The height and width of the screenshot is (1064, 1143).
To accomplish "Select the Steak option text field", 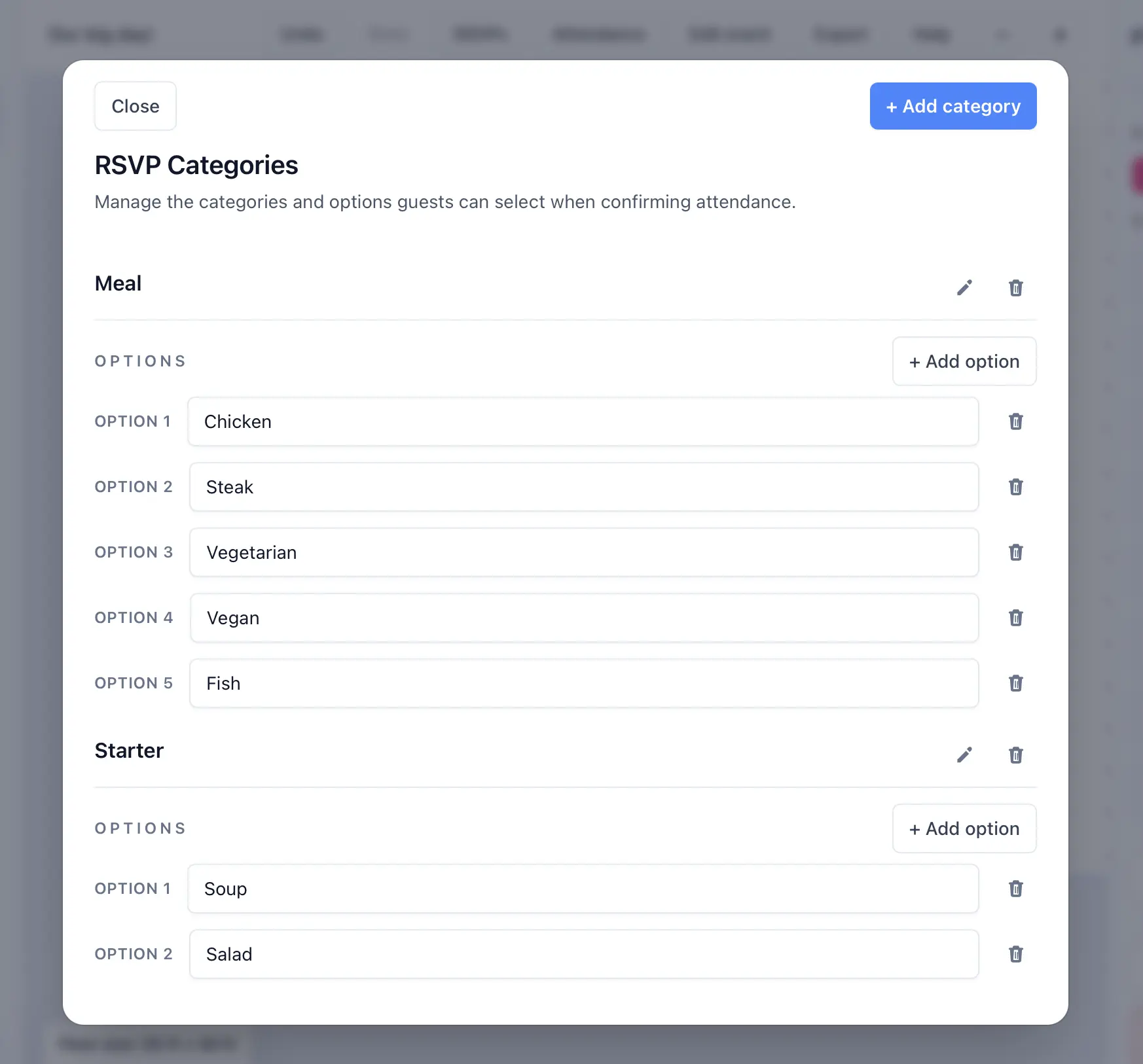I will (583, 487).
